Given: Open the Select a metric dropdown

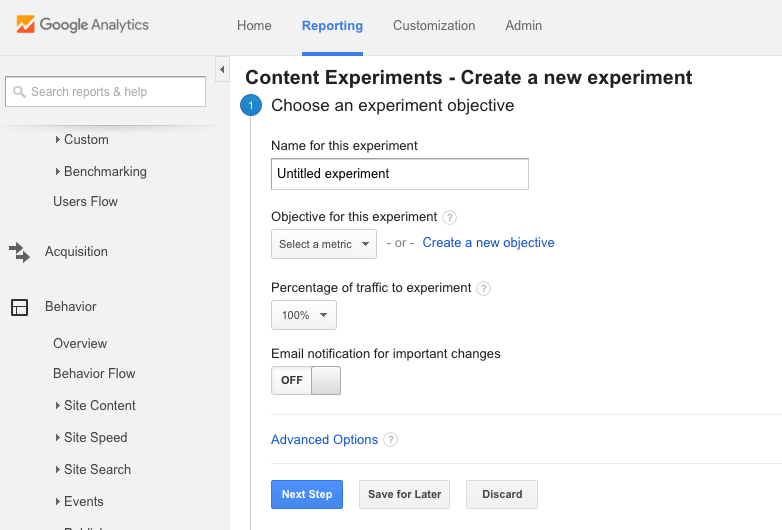Looking at the screenshot, I should pyautogui.click(x=324, y=244).
